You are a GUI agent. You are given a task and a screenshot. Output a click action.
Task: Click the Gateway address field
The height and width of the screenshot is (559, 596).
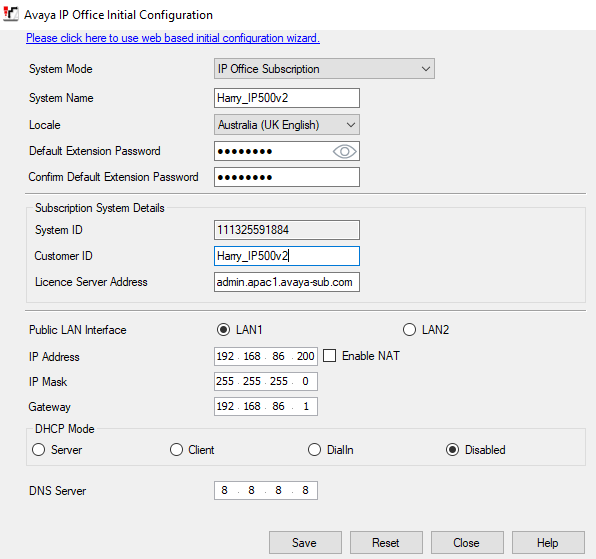(266, 407)
